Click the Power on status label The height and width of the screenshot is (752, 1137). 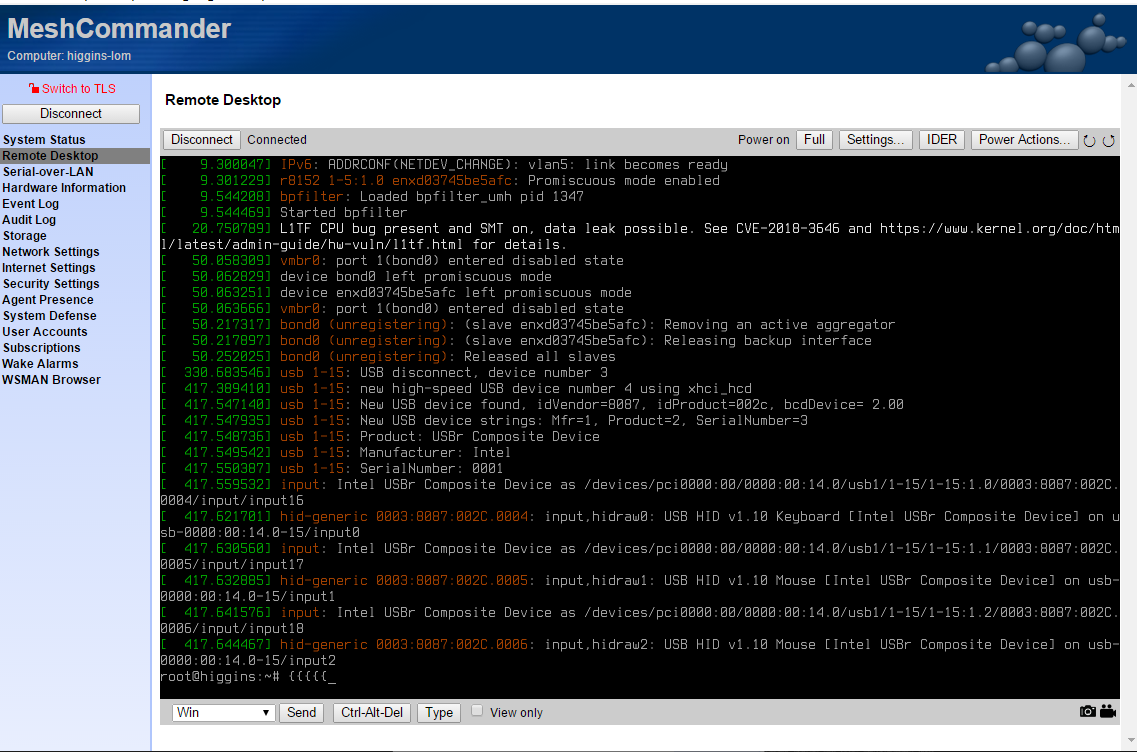(764, 139)
